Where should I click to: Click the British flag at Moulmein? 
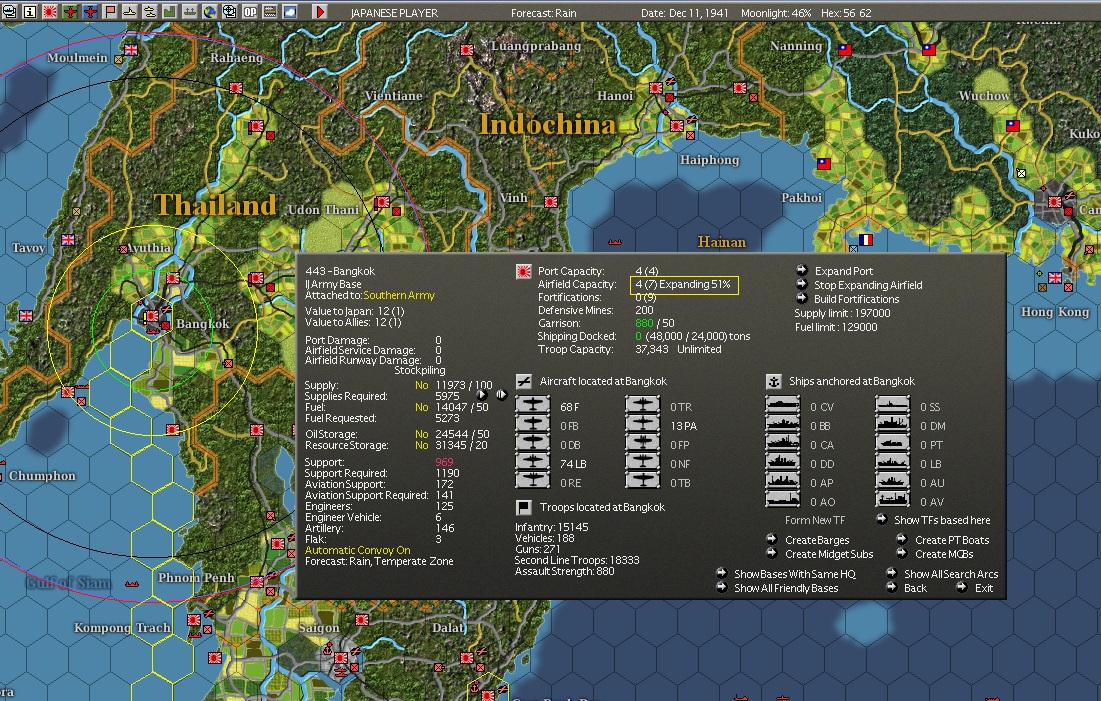coord(131,50)
